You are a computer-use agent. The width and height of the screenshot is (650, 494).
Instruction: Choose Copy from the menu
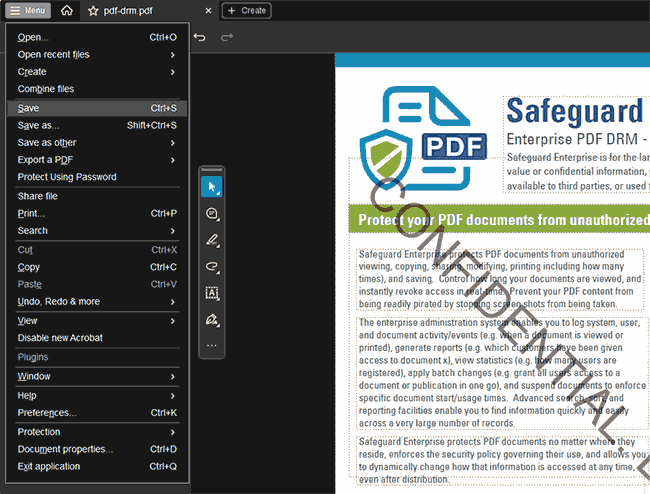[97, 267]
